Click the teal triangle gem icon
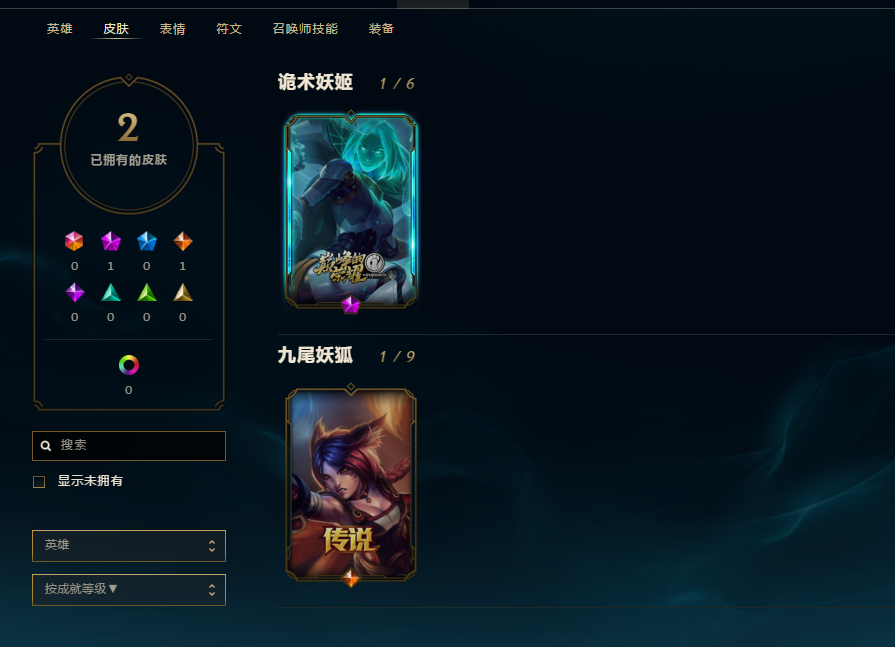895x647 pixels. 111,292
